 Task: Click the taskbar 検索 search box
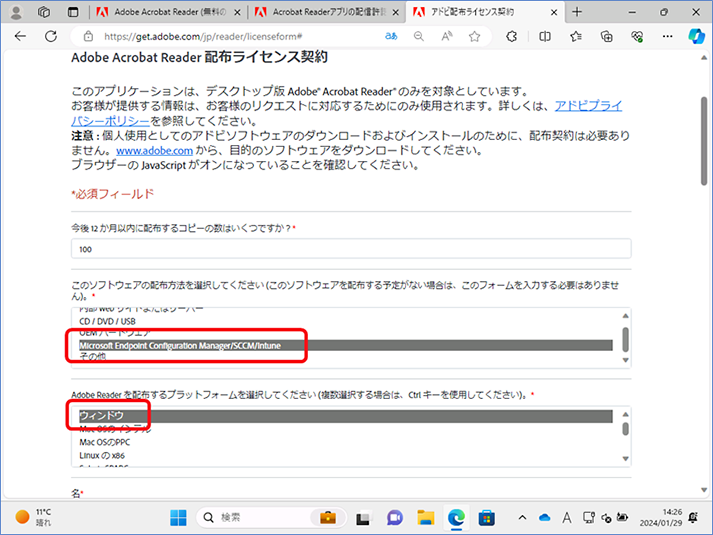coord(271,517)
